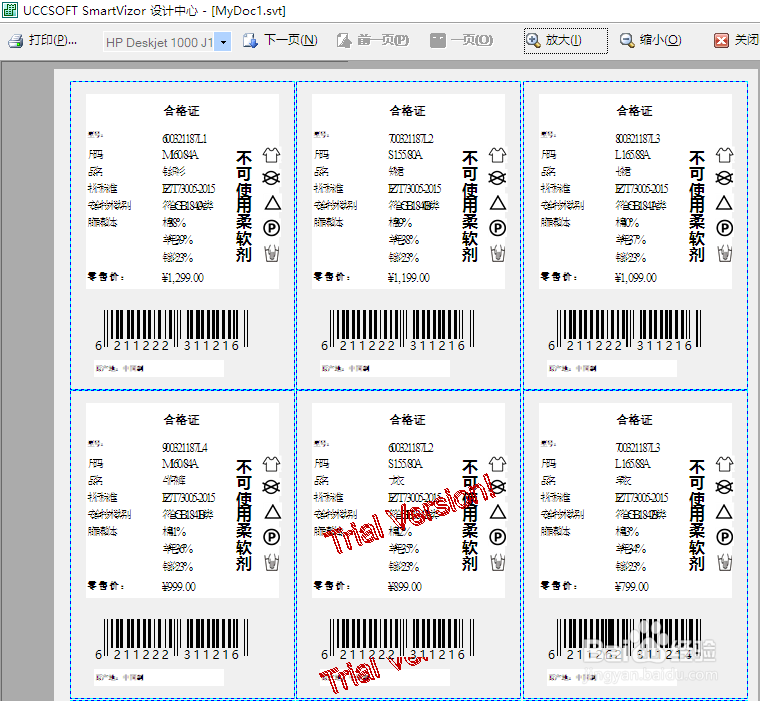Click the circled P dry-clean symbol on ¥1,299.00 label
760x701 pixels.
click(x=271, y=228)
